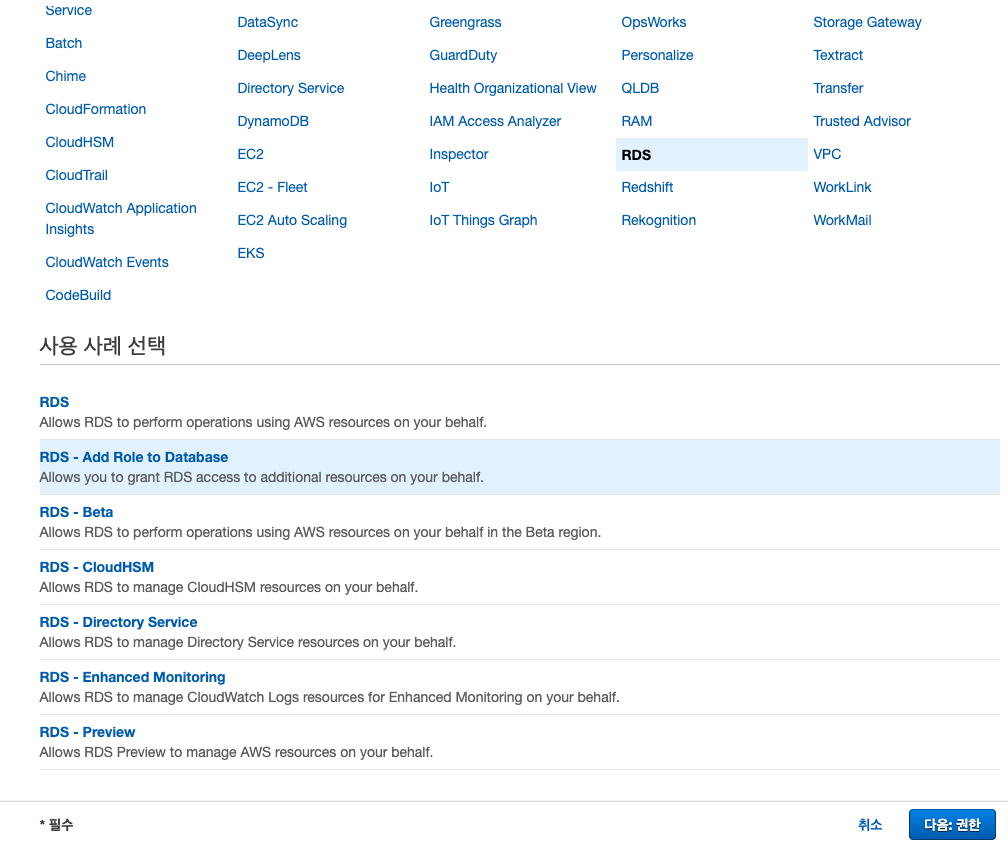Select the CloudFormation service
The width and height of the screenshot is (1008, 843).
[96, 109]
